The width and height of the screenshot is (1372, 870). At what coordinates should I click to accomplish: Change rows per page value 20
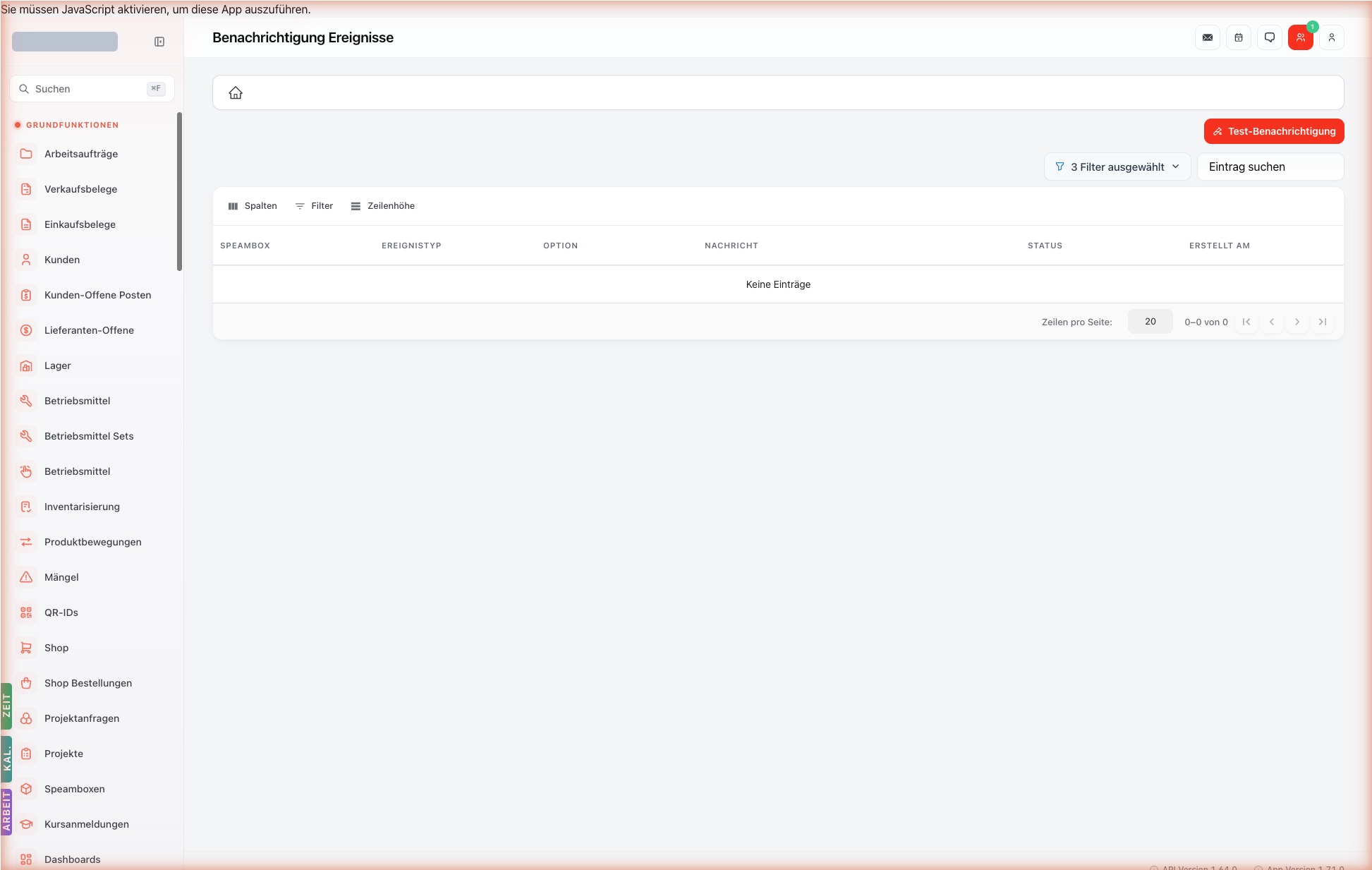(x=1150, y=322)
